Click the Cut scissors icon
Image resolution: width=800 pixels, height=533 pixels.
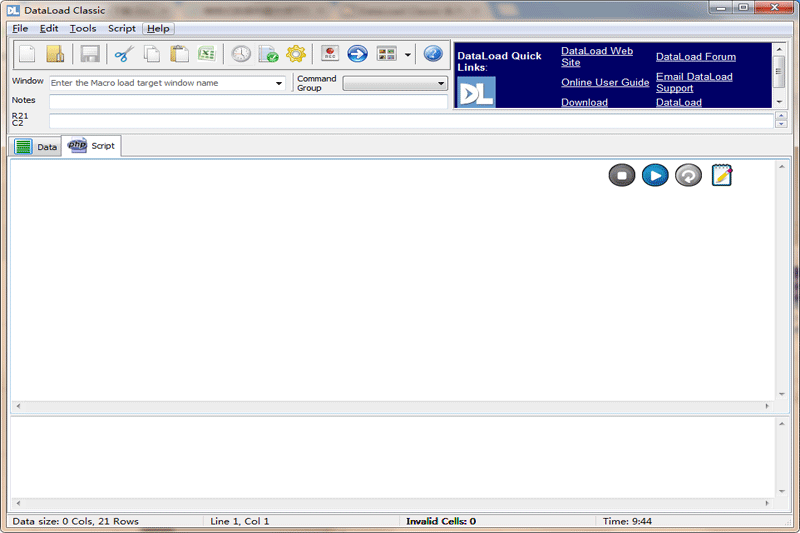[x=123, y=54]
